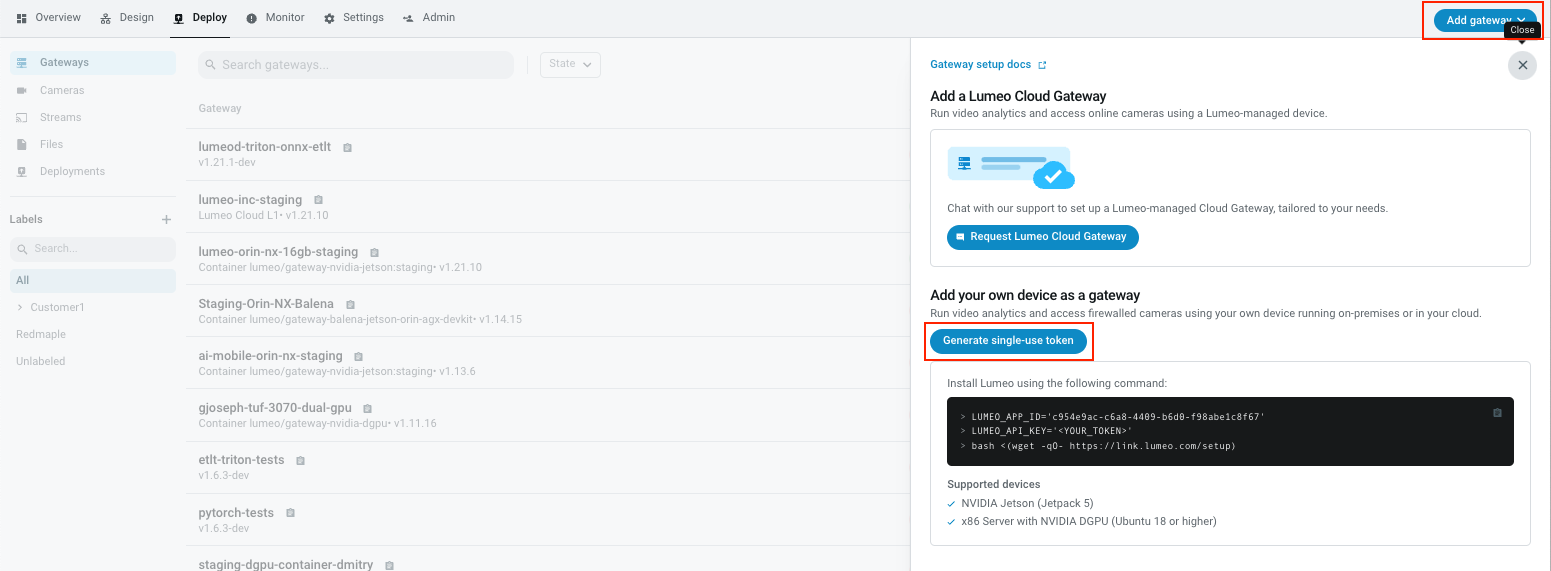Open gateway lumeo-orin-nx-16gb-staging
The width and height of the screenshot is (1551, 571).
click(x=278, y=252)
